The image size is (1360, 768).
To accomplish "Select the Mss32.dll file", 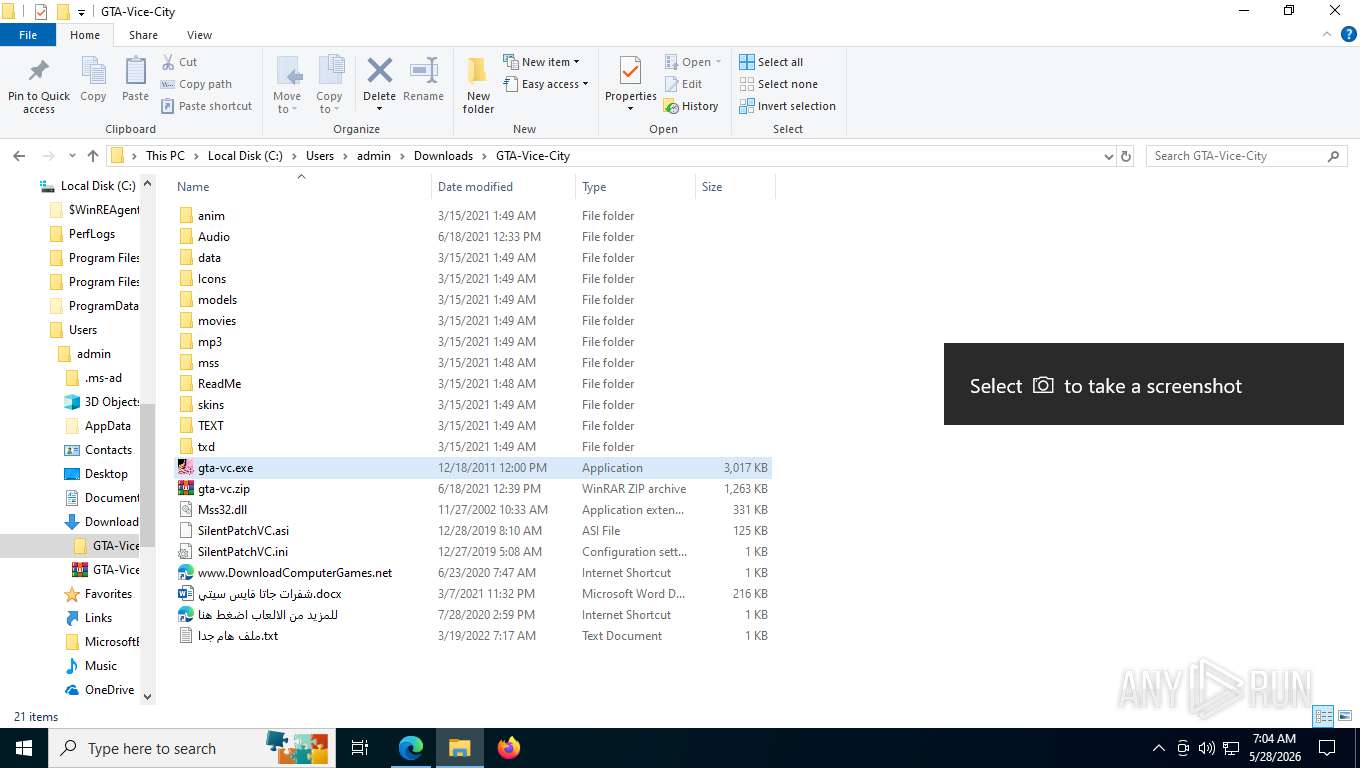I will click(473, 510).
